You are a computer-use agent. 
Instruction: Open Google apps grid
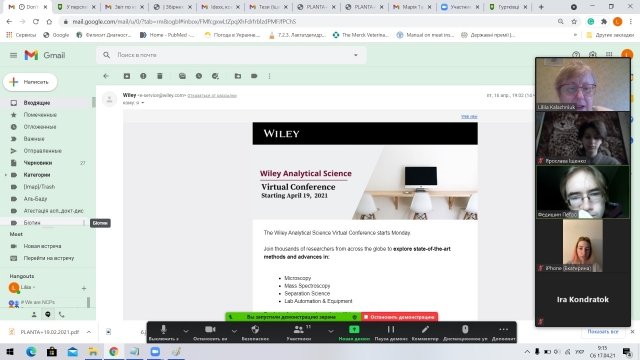point(609,55)
